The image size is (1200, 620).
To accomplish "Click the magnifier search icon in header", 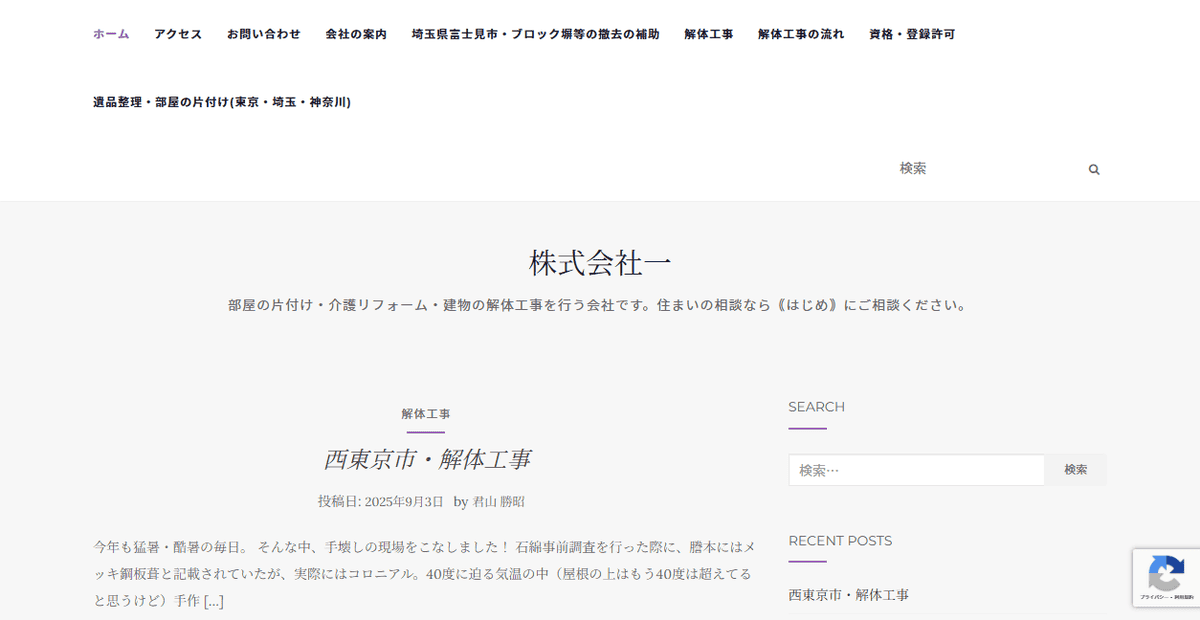I will pos(1094,170).
